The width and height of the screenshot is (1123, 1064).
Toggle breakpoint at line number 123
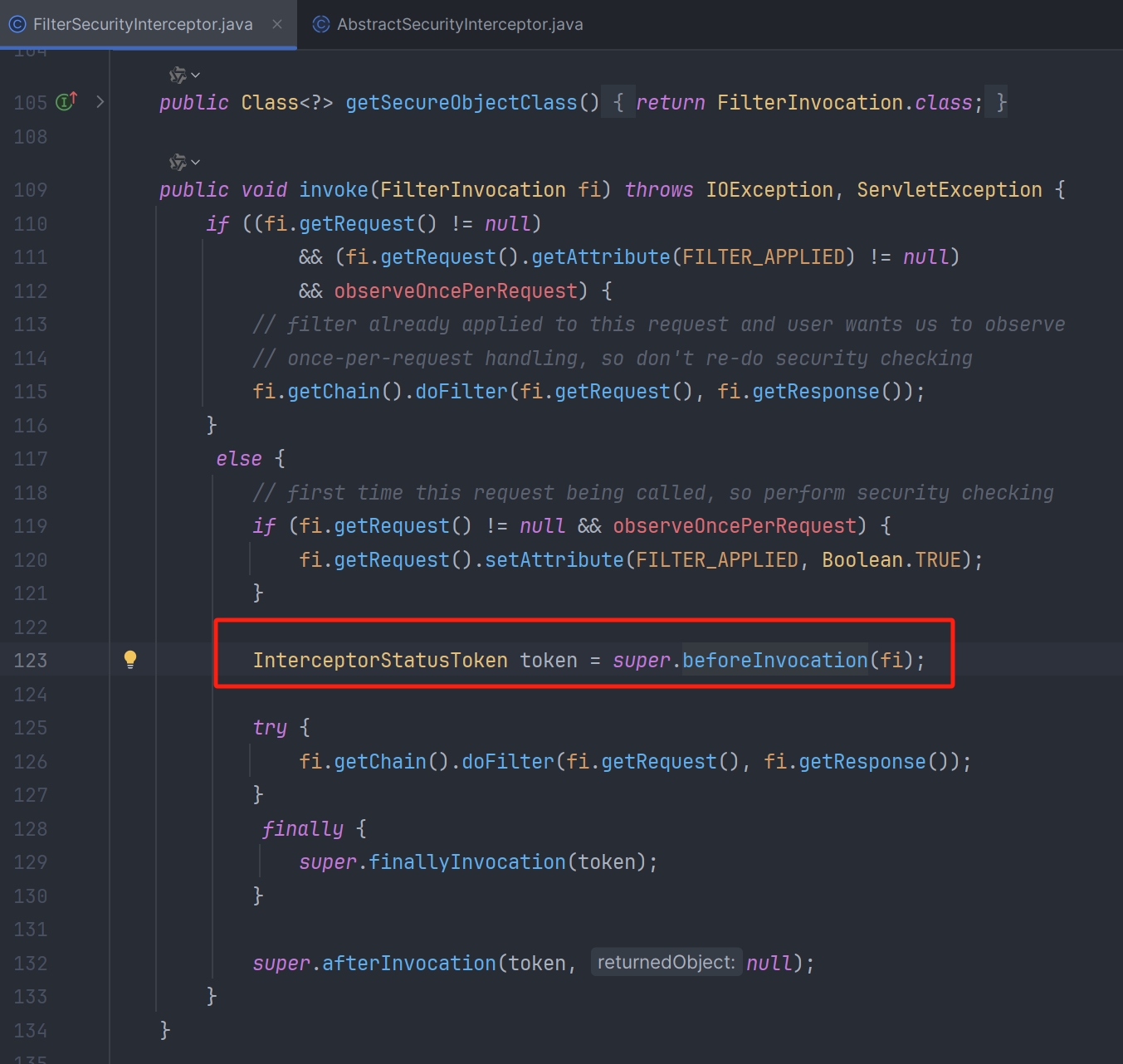click(x=31, y=661)
